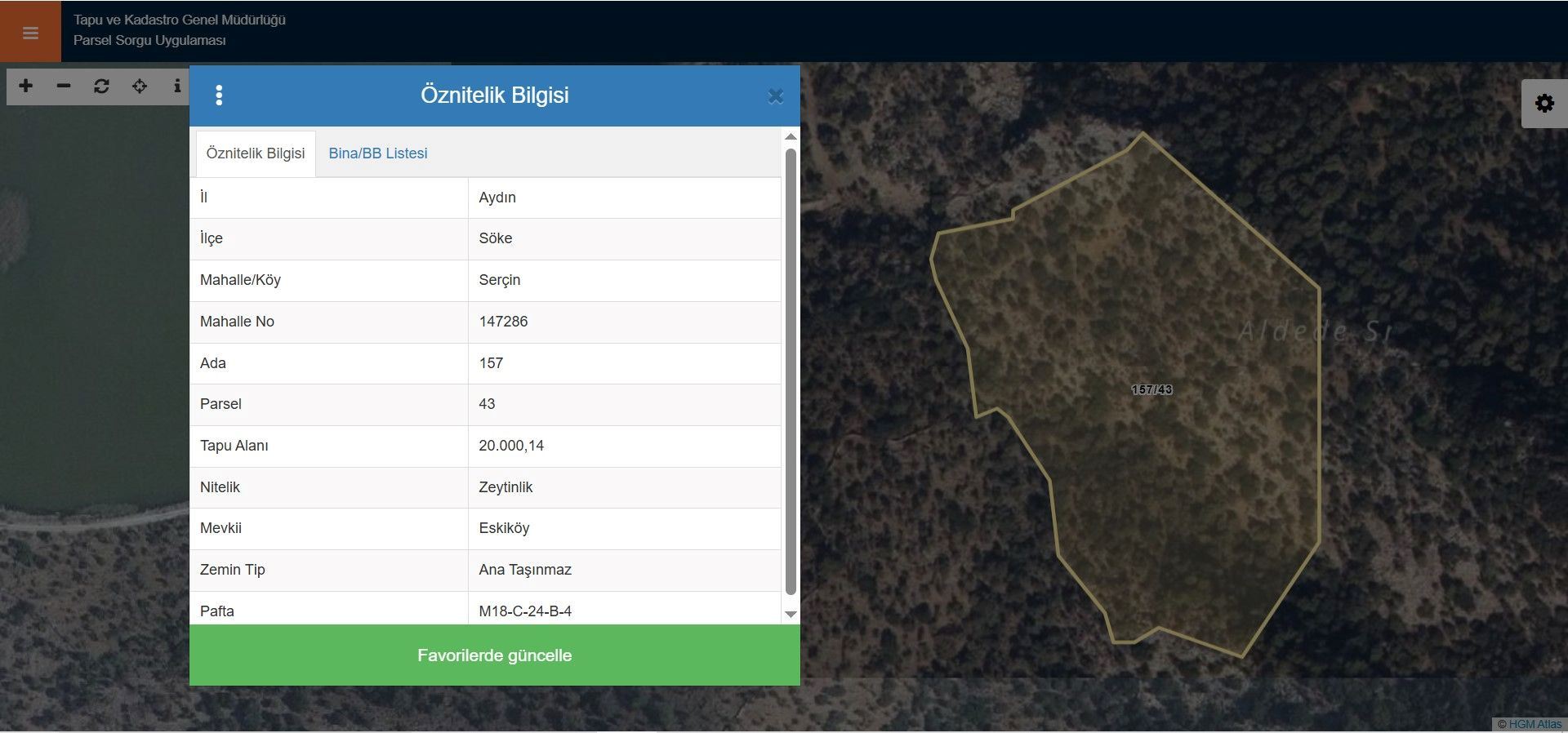The image size is (1568, 733).
Task: Click Tapu ve Kadastro Genel Müdürlüğü title
Action: click(x=180, y=20)
